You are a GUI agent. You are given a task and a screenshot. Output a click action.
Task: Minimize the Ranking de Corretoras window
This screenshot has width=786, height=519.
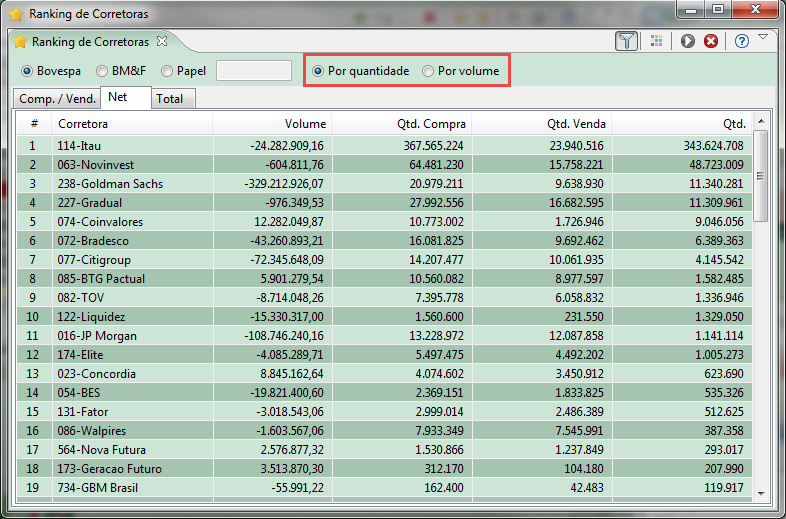691,9
